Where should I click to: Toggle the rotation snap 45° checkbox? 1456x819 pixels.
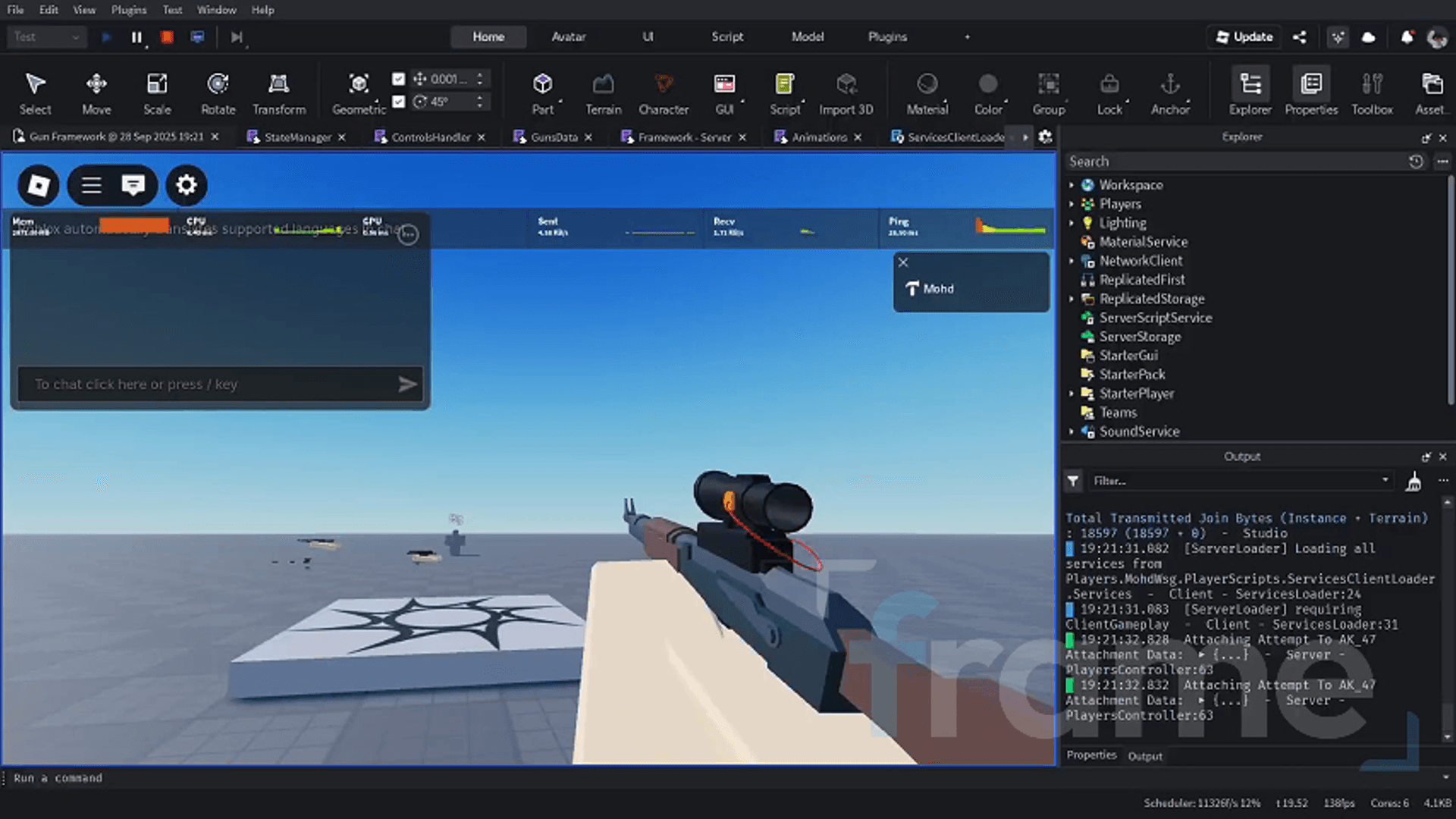point(399,102)
